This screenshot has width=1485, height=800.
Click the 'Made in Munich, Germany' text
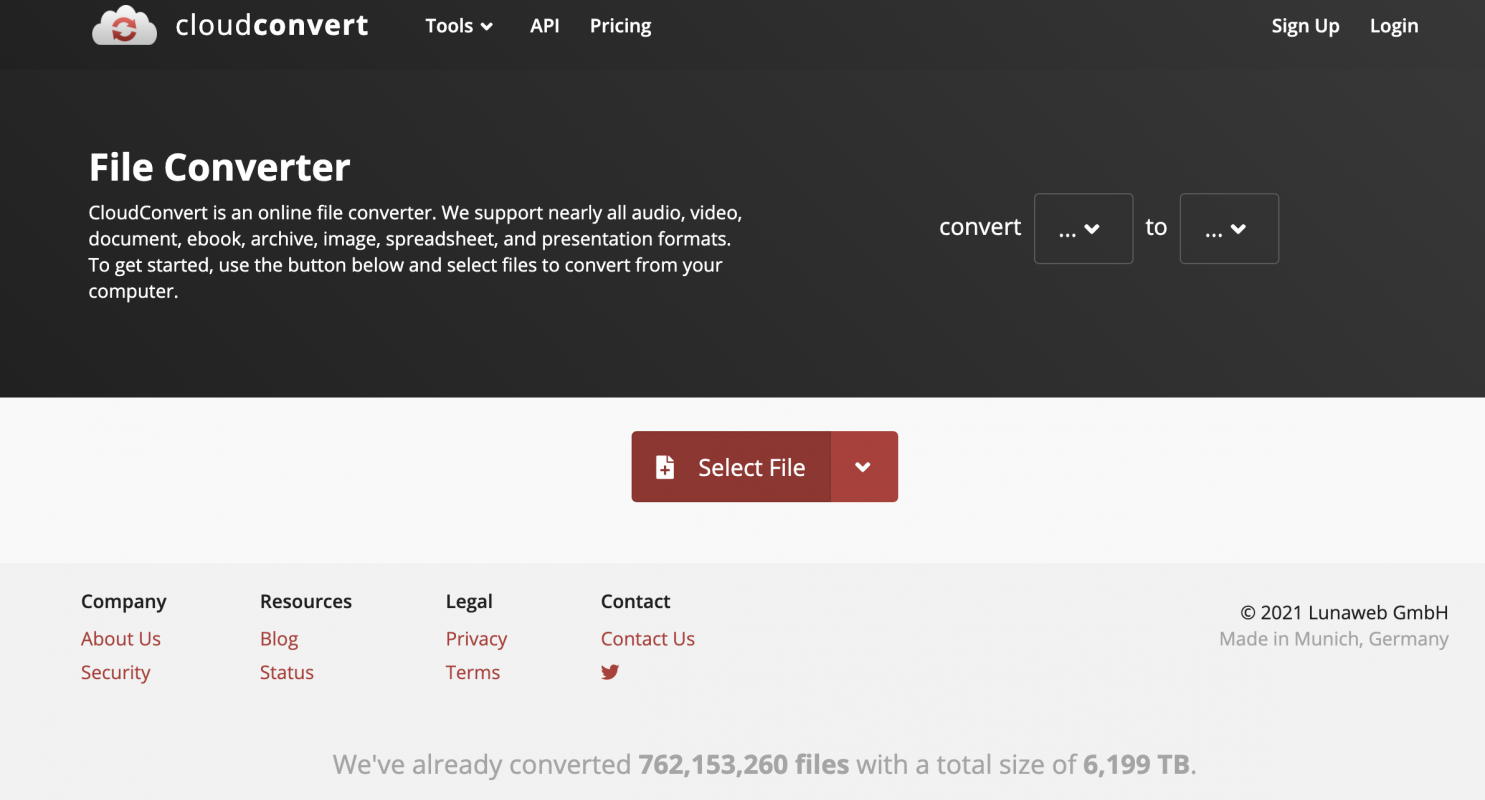pyautogui.click(x=1334, y=638)
